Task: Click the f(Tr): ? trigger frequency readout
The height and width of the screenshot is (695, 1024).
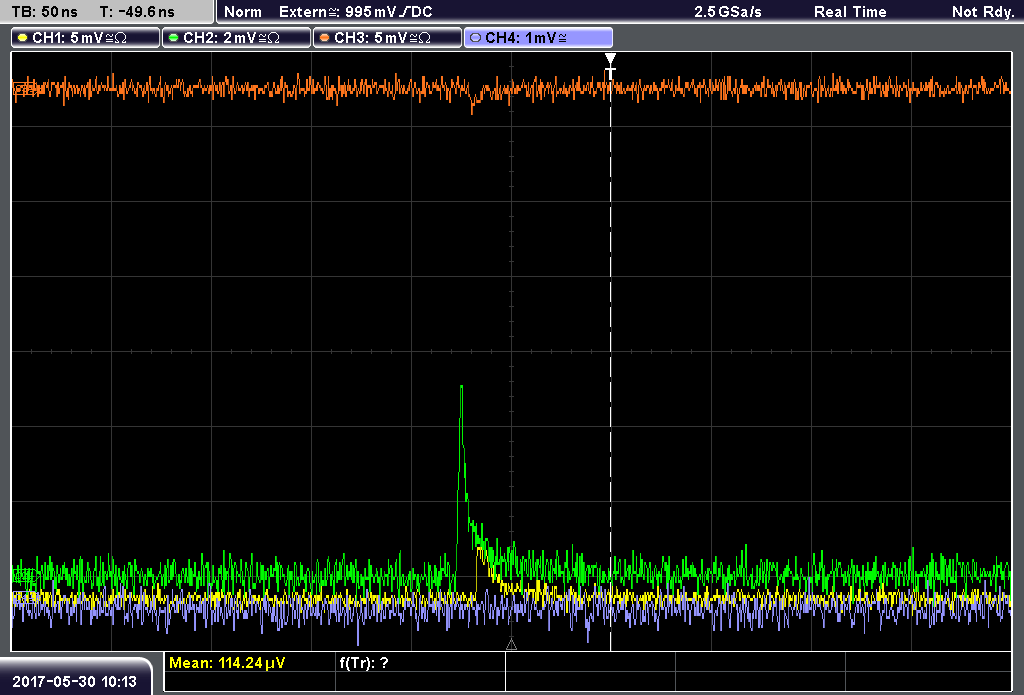Action: [x=364, y=663]
